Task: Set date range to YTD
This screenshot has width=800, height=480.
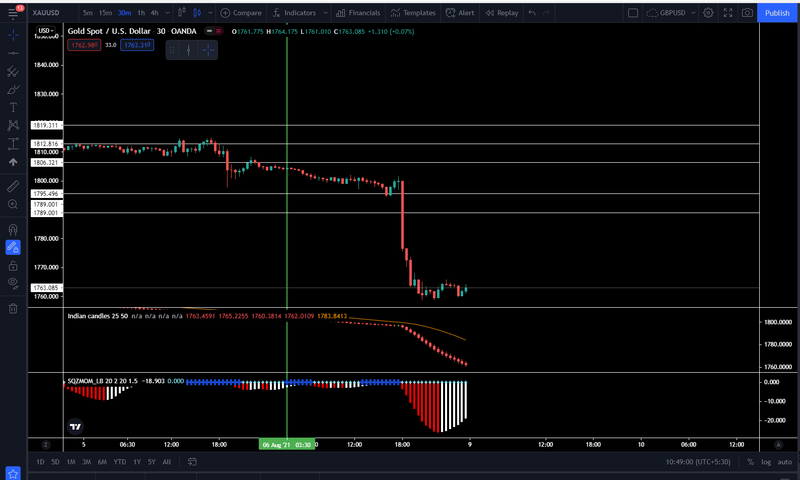Action: click(x=119, y=462)
